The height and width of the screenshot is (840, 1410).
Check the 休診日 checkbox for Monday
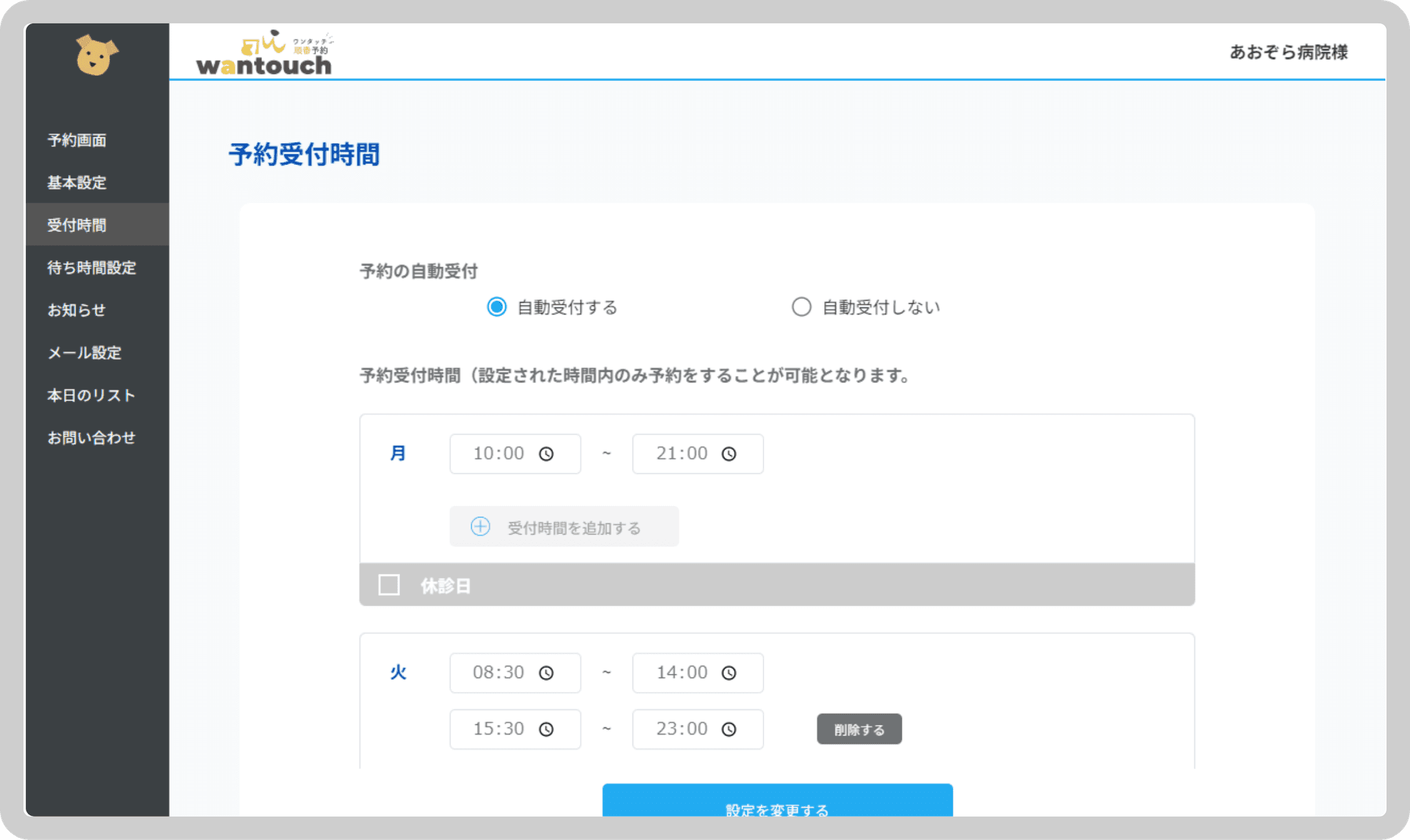point(389,584)
